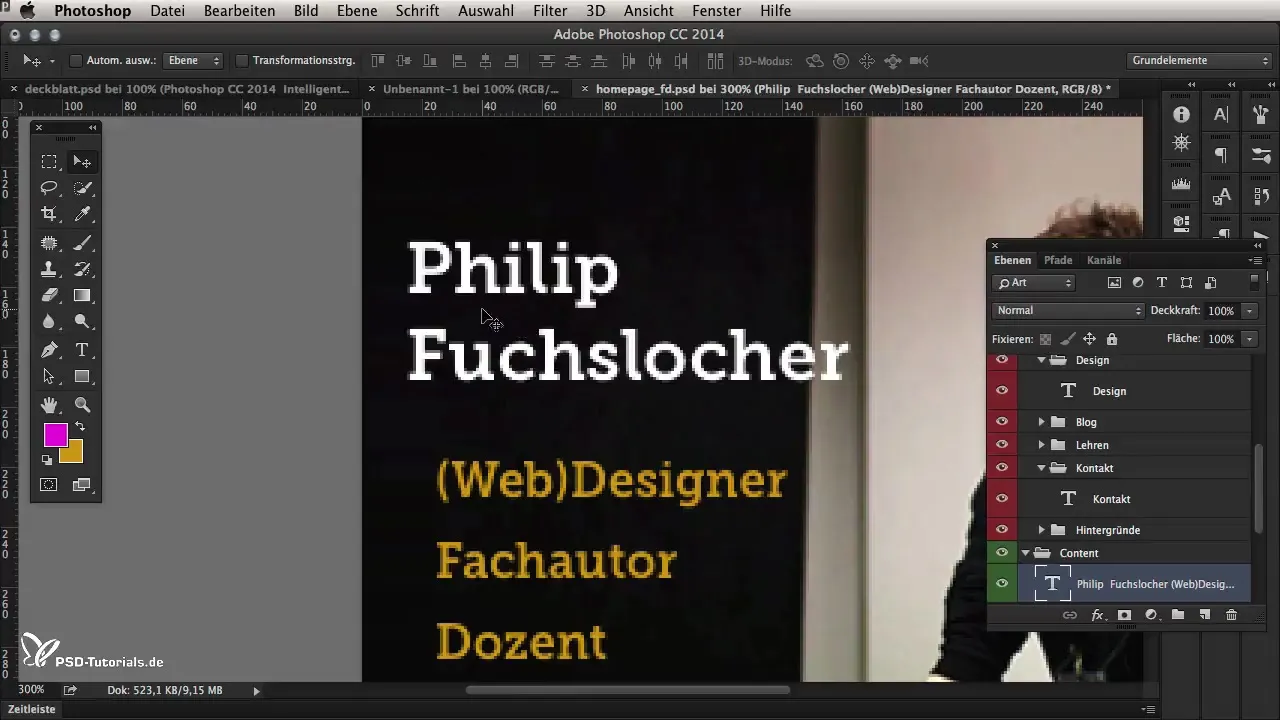Viewport: 1280px width, 720px height.
Task: Switch to the Pfade tab
Action: coord(1058,260)
